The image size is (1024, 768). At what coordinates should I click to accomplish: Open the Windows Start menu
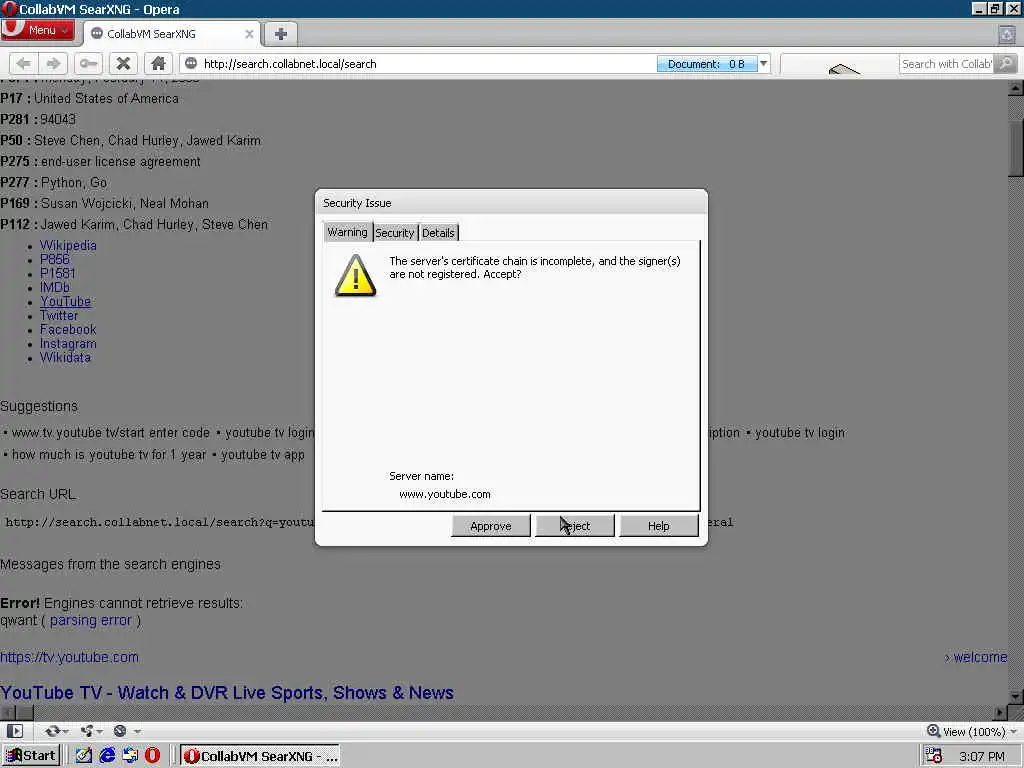[31, 756]
